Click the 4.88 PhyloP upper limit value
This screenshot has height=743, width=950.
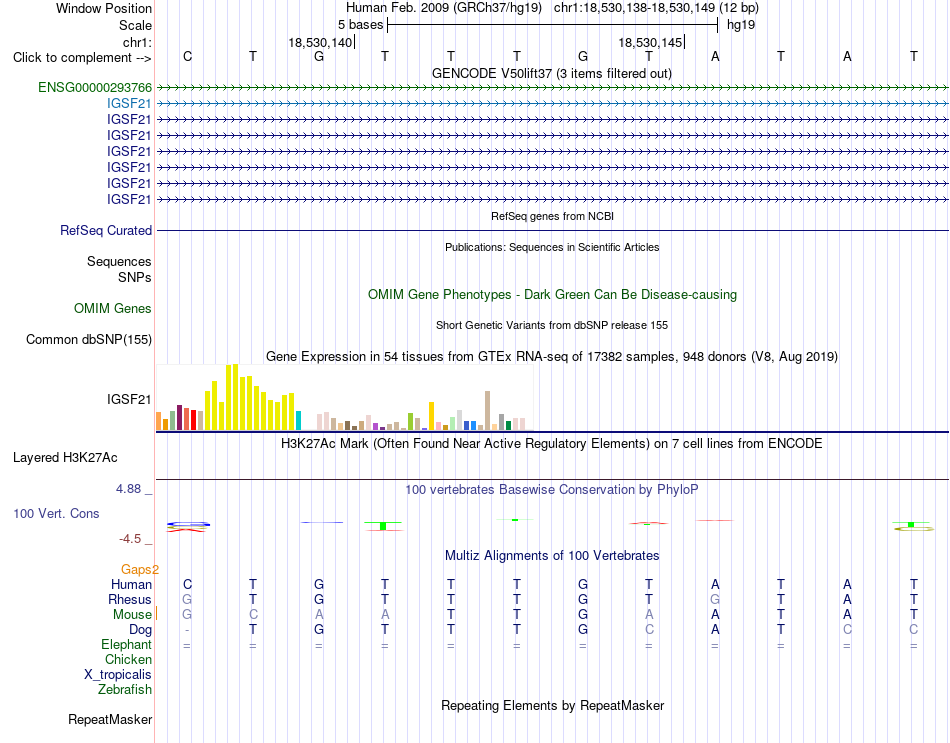128,489
